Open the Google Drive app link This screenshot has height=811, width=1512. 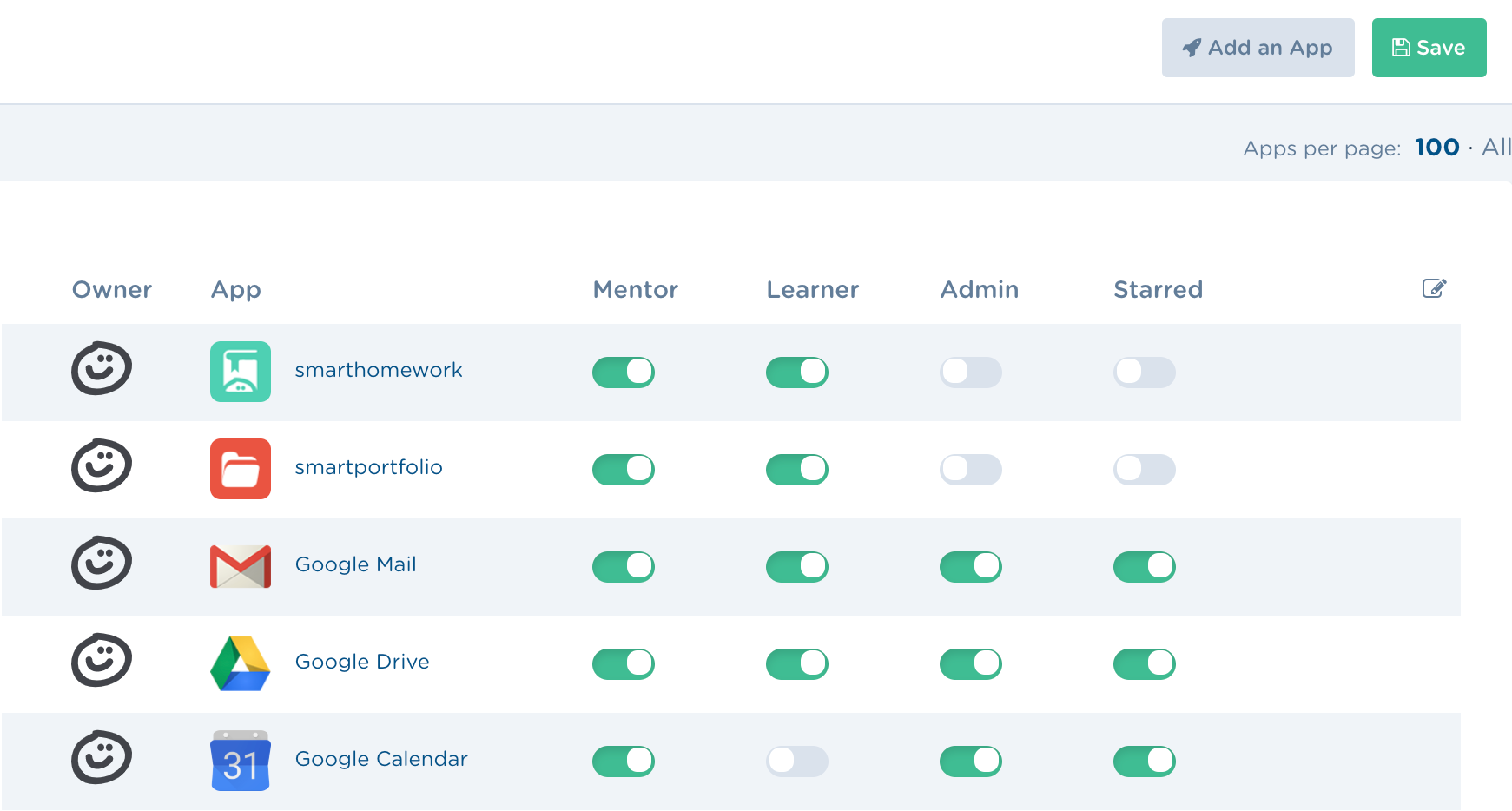pyautogui.click(x=362, y=662)
